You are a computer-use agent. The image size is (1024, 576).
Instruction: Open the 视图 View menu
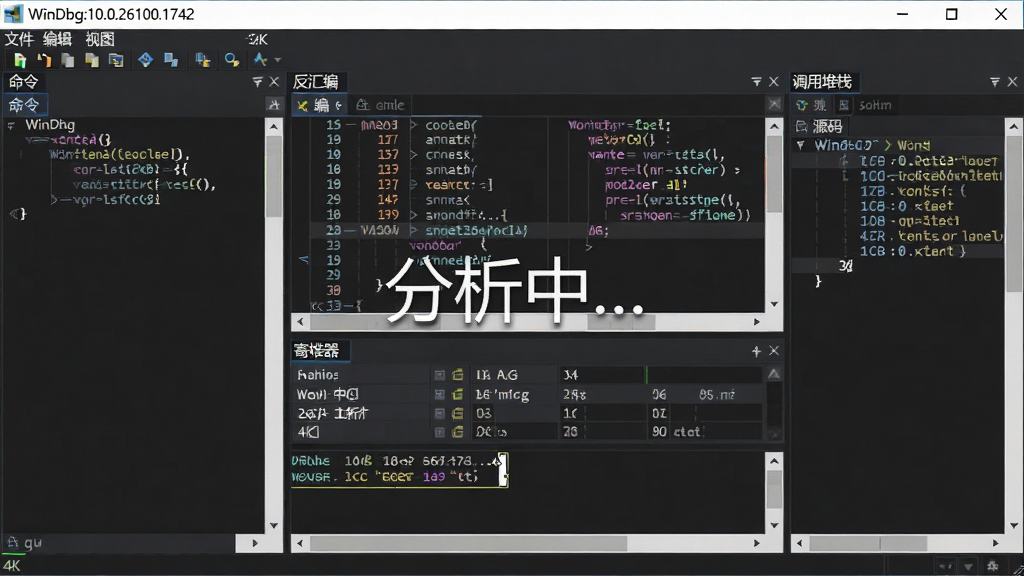[x=100, y=39]
